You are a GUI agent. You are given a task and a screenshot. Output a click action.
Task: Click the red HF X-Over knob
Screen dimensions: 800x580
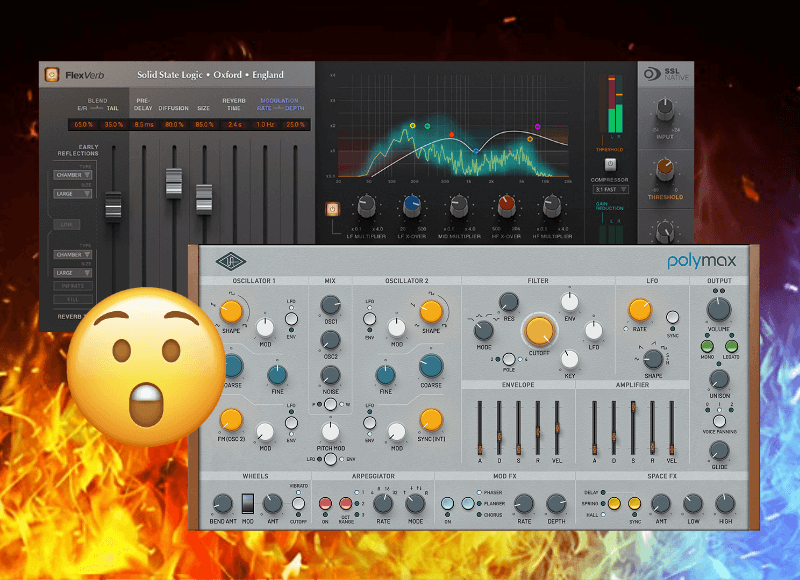point(506,206)
